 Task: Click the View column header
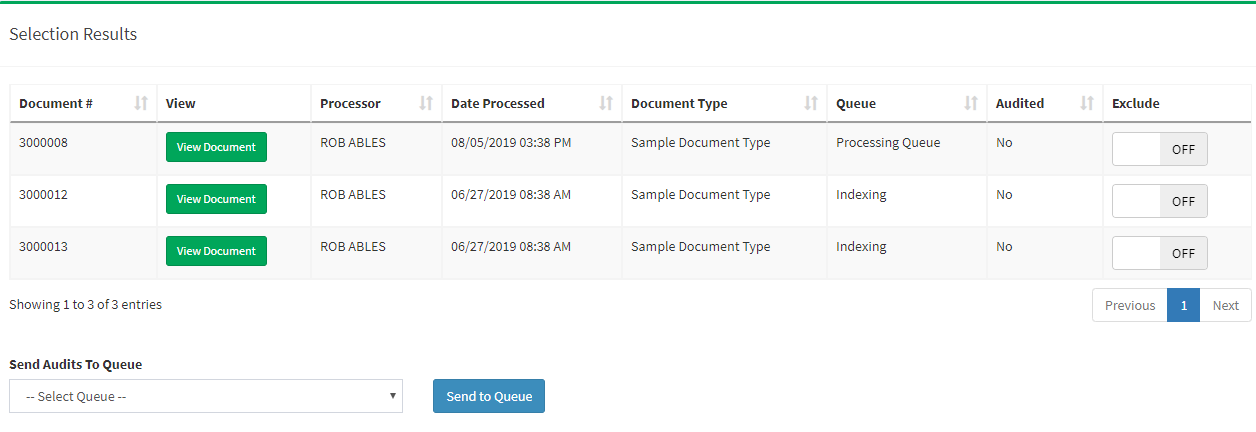[x=181, y=103]
